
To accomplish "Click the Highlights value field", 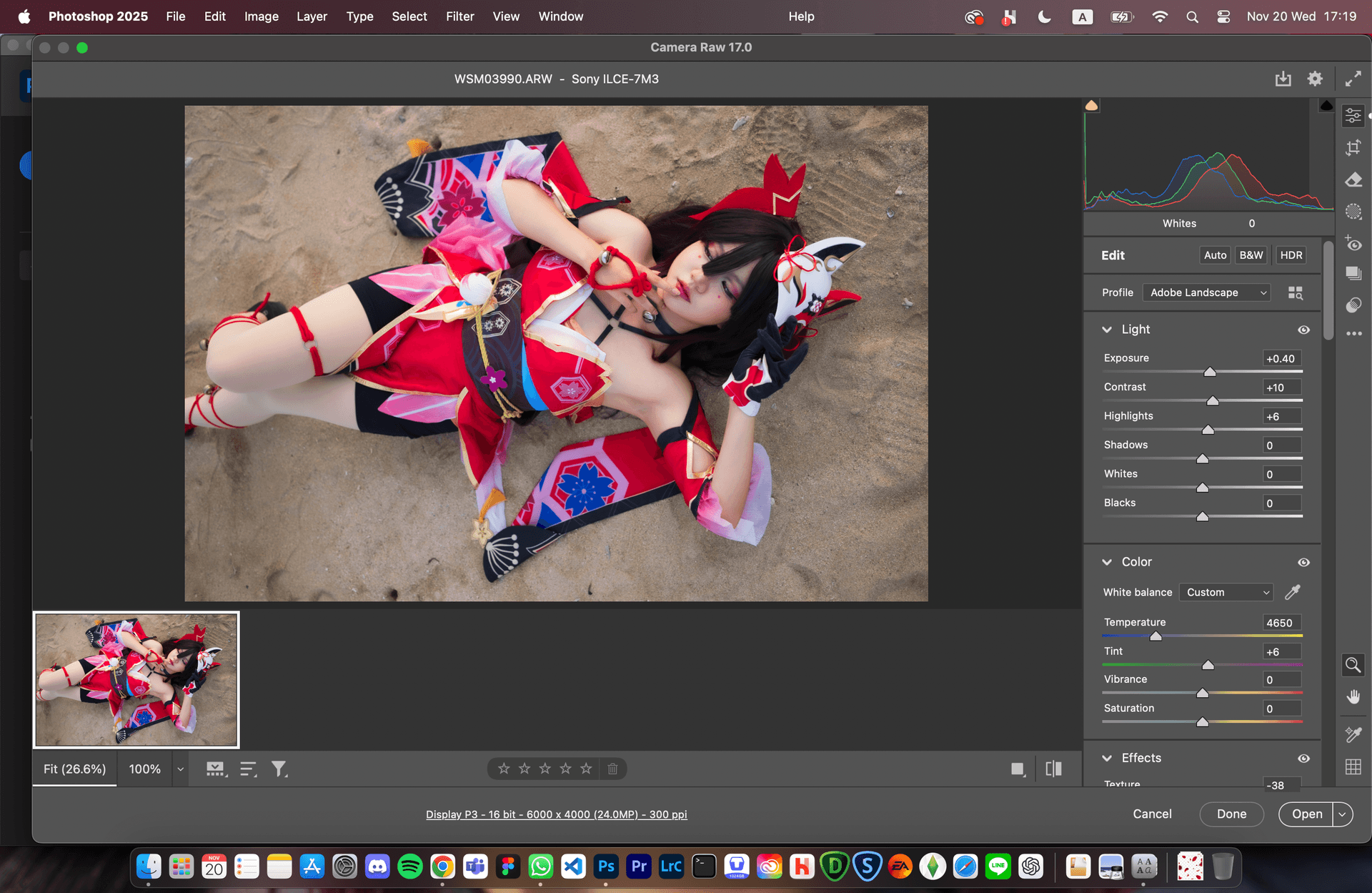I will coord(1282,416).
